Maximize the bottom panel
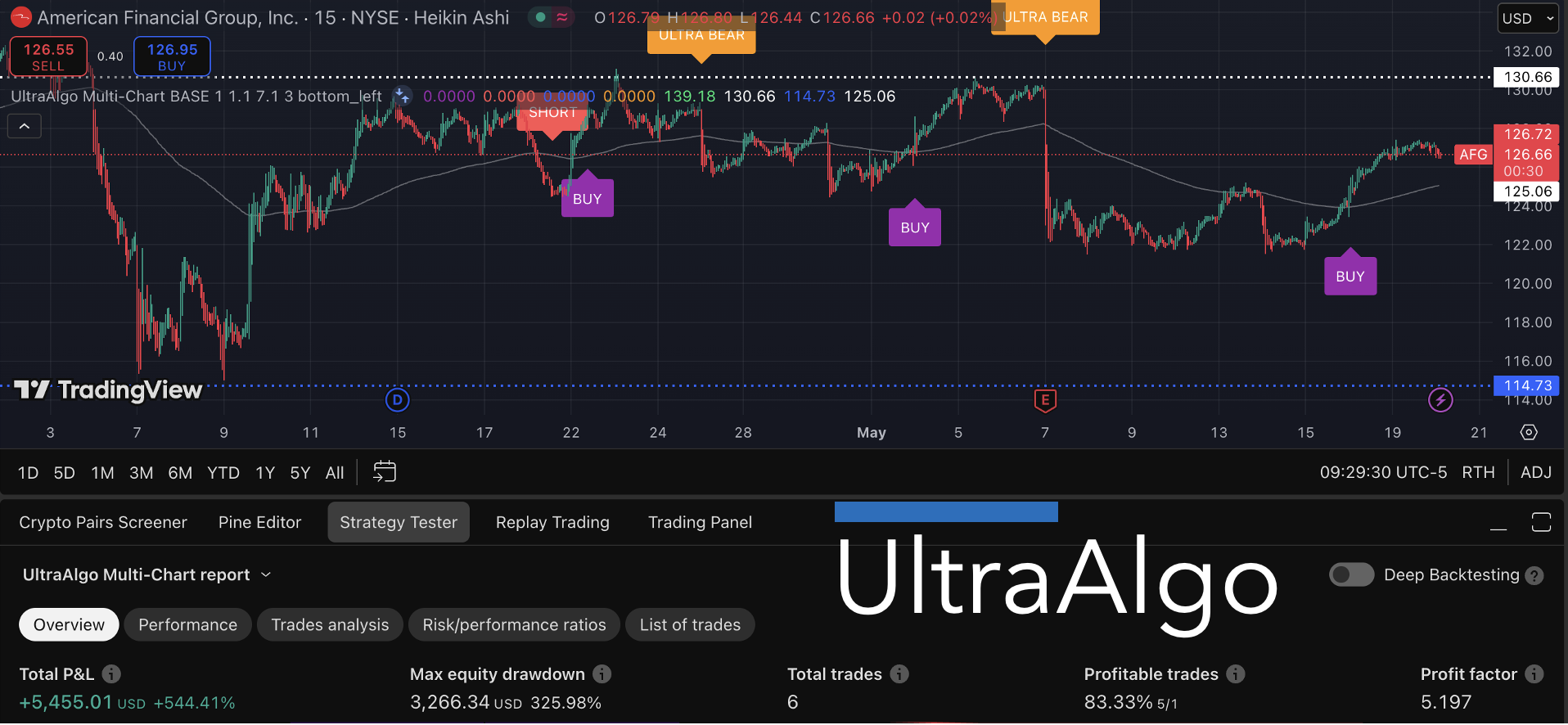Screen dimensions: 1568x725 (x=1541, y=522)
